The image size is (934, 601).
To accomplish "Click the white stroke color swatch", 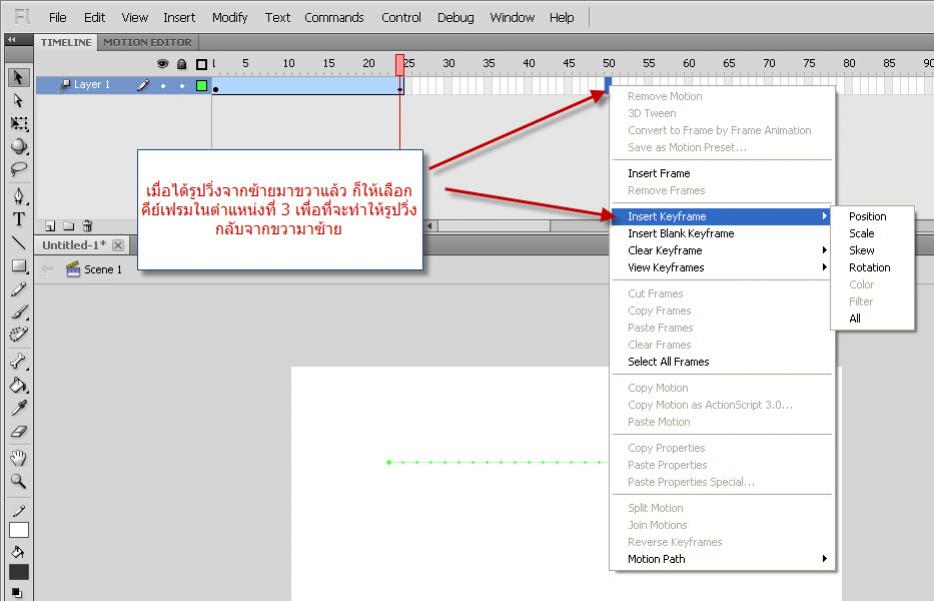I will [18, 530].
